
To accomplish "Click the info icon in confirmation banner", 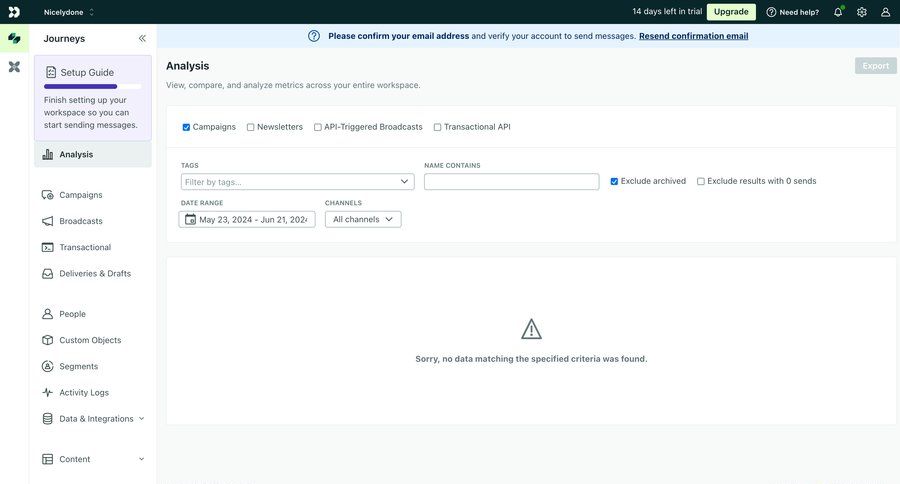I will 314,36.
